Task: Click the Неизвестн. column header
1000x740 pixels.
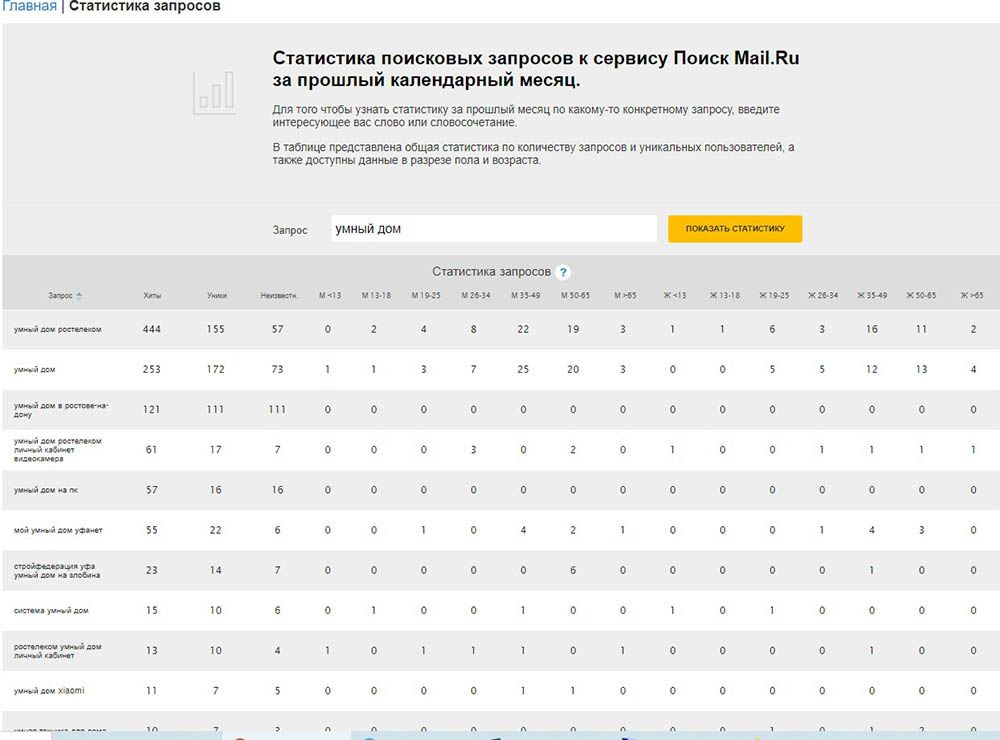Action: click(279, 295)
